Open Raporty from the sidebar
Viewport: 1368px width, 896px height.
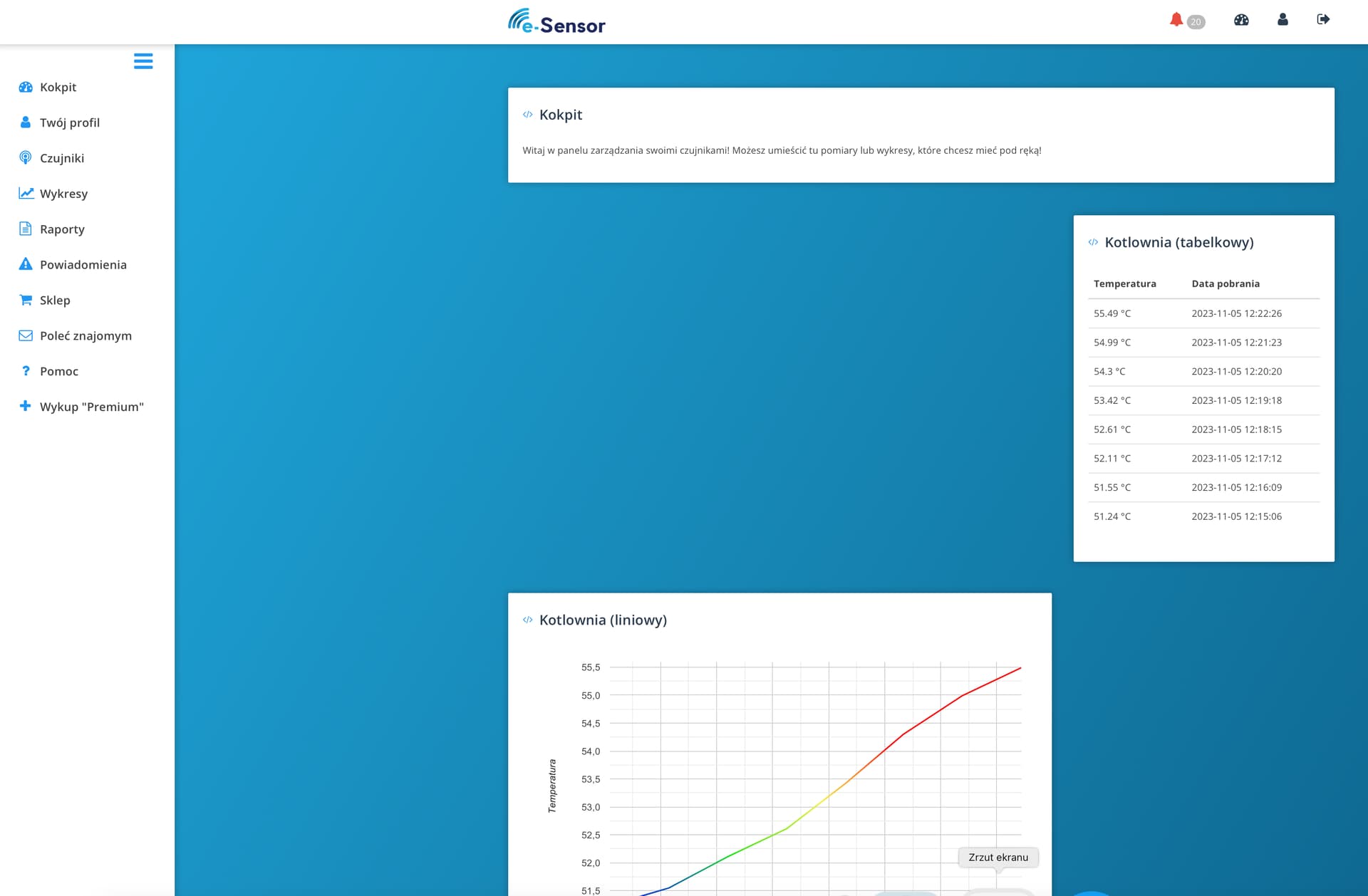pos(62,229)
